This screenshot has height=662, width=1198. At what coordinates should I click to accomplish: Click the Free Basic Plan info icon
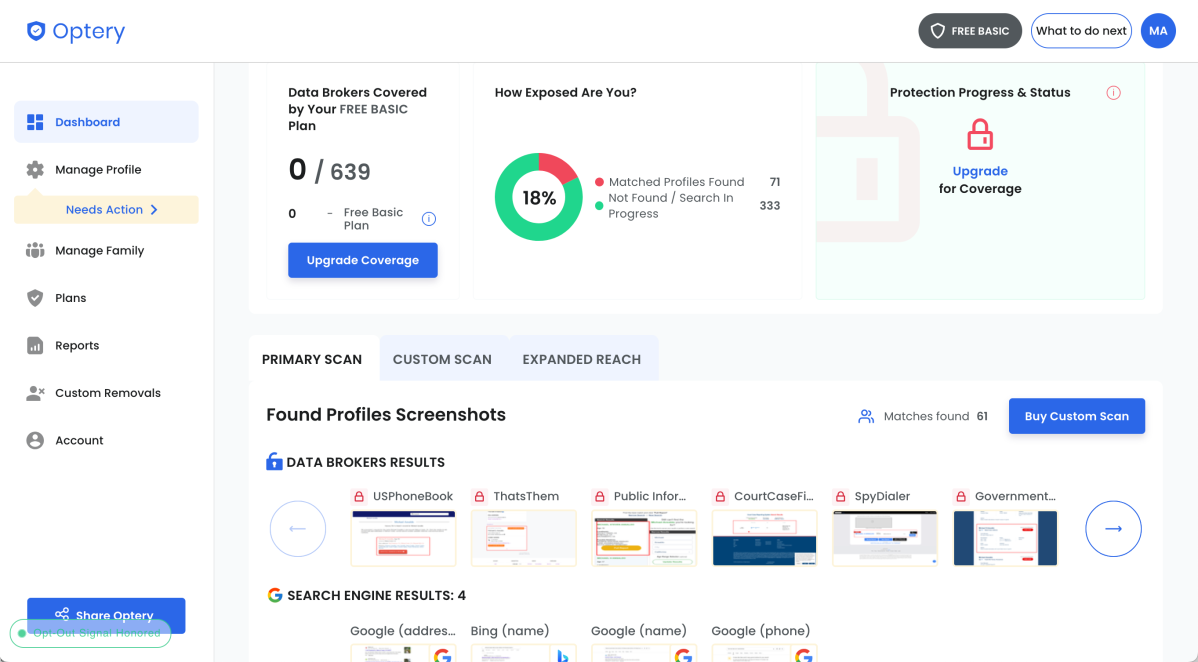(x=429, y=219)
